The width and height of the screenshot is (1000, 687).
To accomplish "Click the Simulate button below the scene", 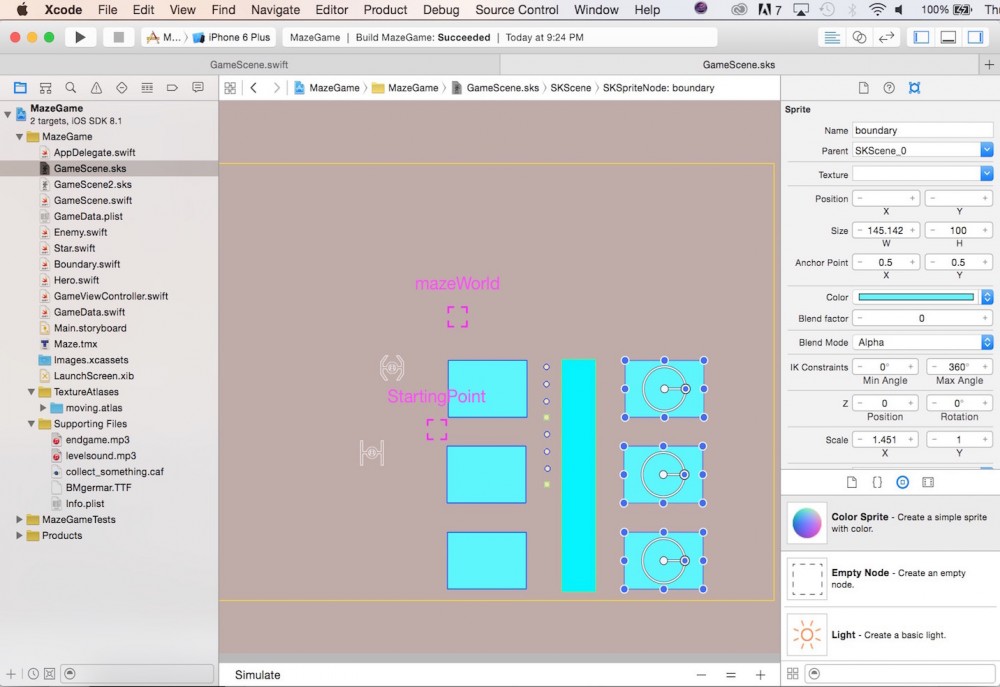I will [x=256, y=675].
